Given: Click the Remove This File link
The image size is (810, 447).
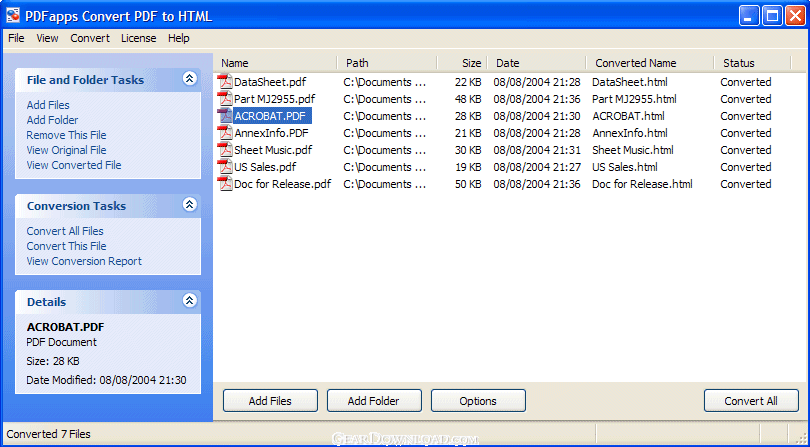Looking at the screenshot, I should click(x=66, y=135).
